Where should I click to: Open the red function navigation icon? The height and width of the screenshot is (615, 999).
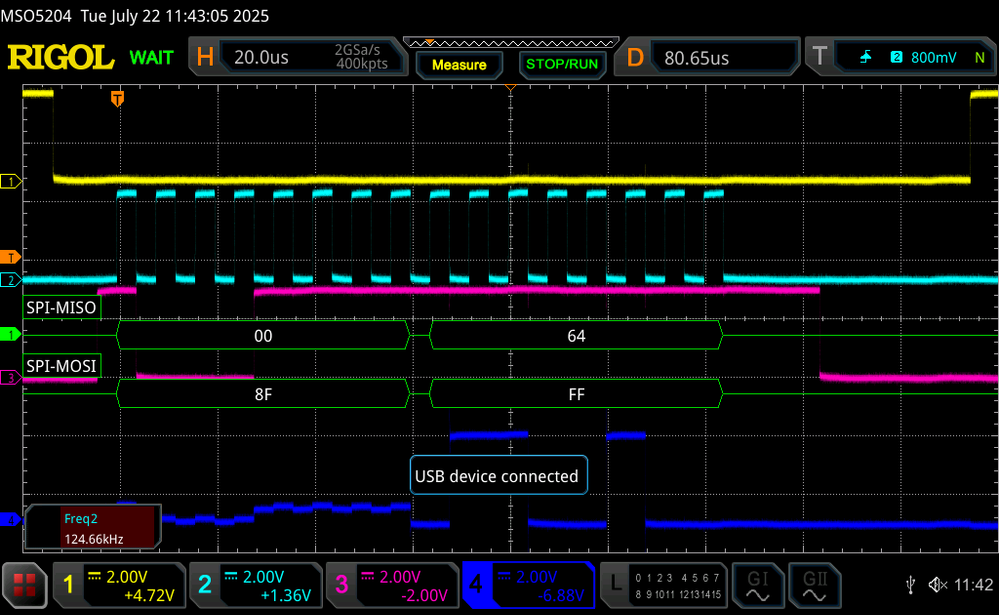click(24, 584)
